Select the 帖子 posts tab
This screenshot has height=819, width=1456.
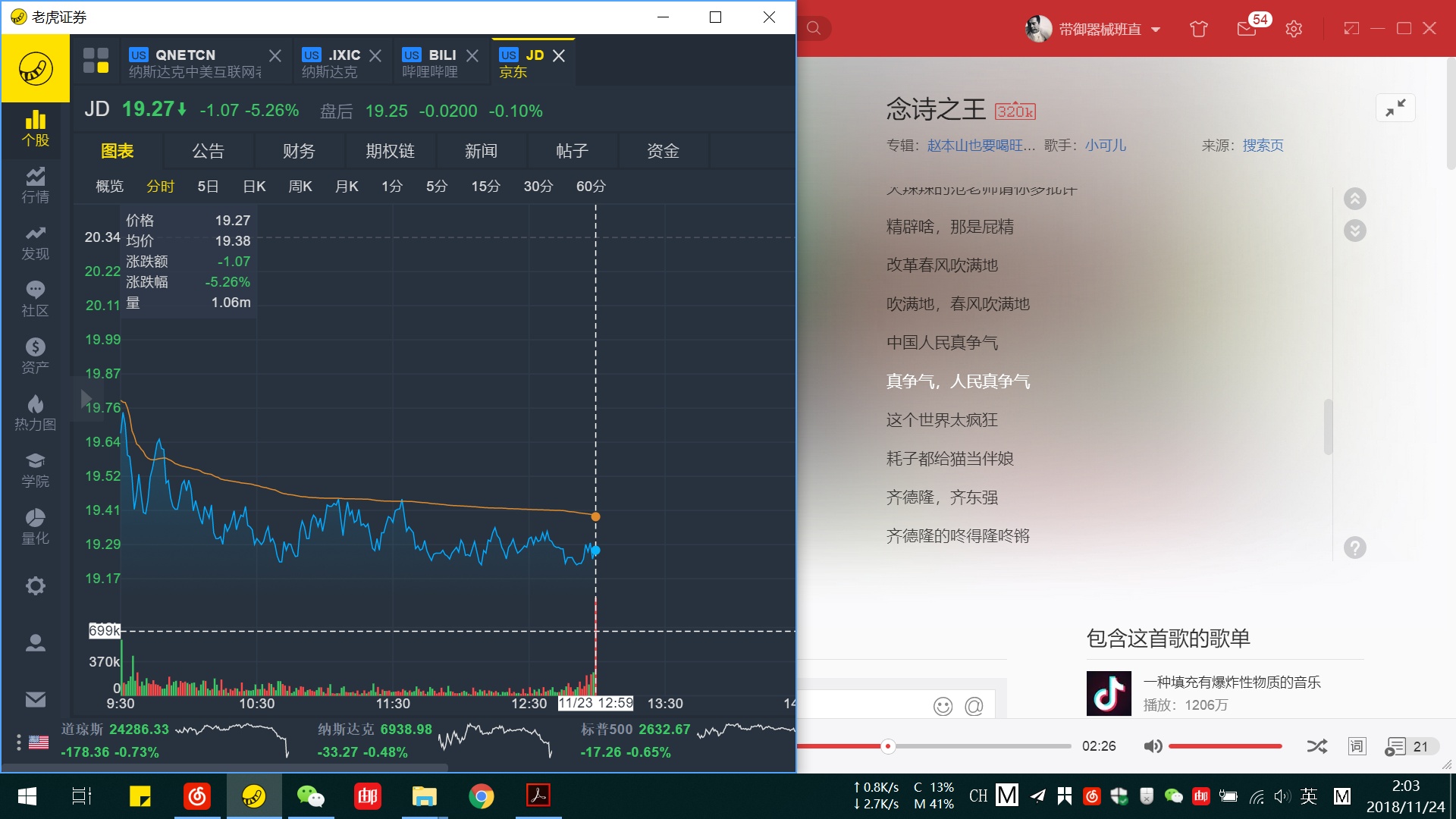pos(573,151)
